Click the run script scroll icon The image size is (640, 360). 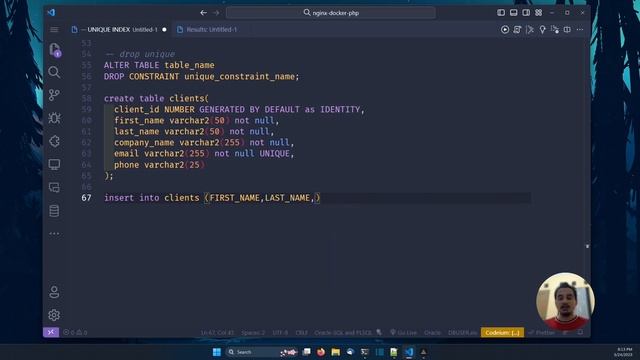click(517, 29)
